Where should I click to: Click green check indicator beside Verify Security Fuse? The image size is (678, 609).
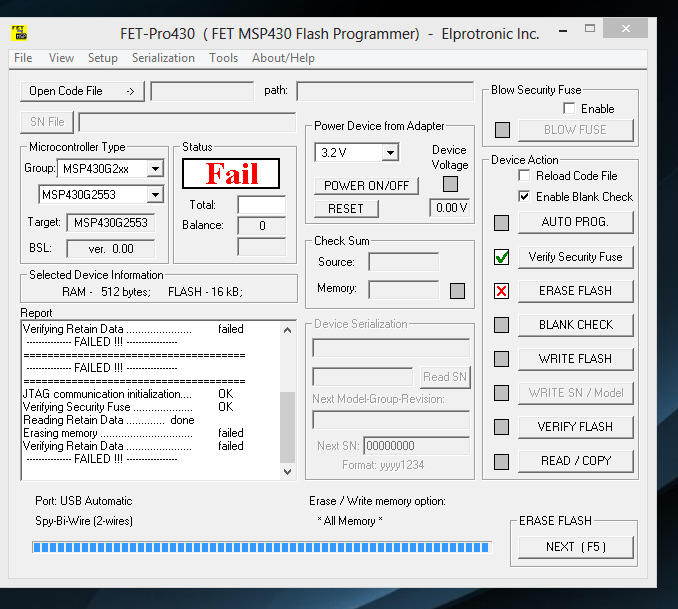[x=501, y=257]
